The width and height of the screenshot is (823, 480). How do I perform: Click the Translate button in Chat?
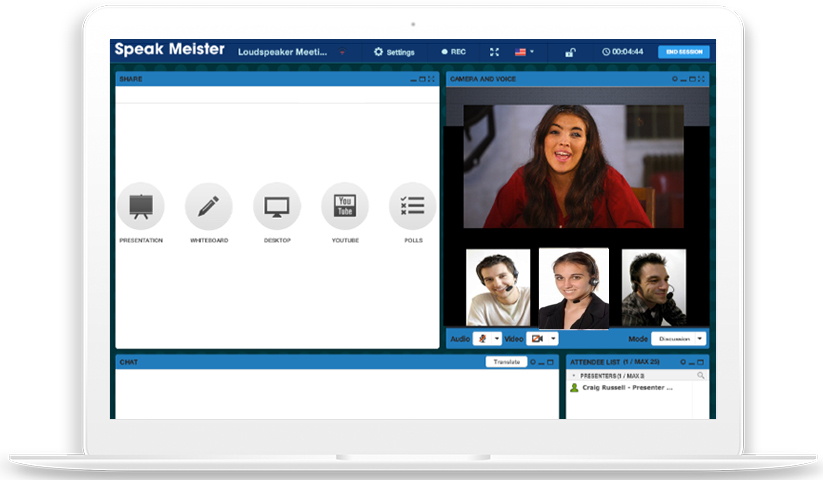[x=507, y=362]
